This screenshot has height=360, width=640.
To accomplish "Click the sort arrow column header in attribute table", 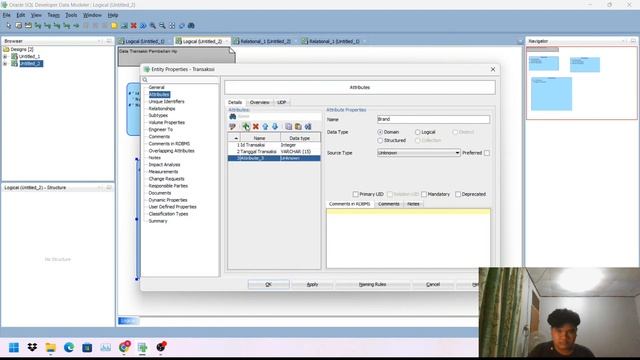I will (234, 138).
